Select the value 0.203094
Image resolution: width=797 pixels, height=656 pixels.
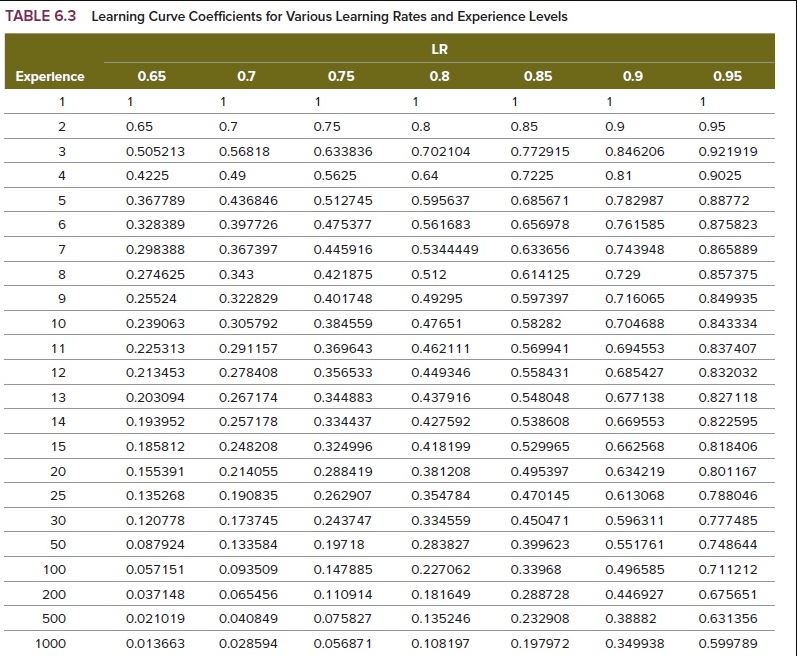tap(156, 398)
